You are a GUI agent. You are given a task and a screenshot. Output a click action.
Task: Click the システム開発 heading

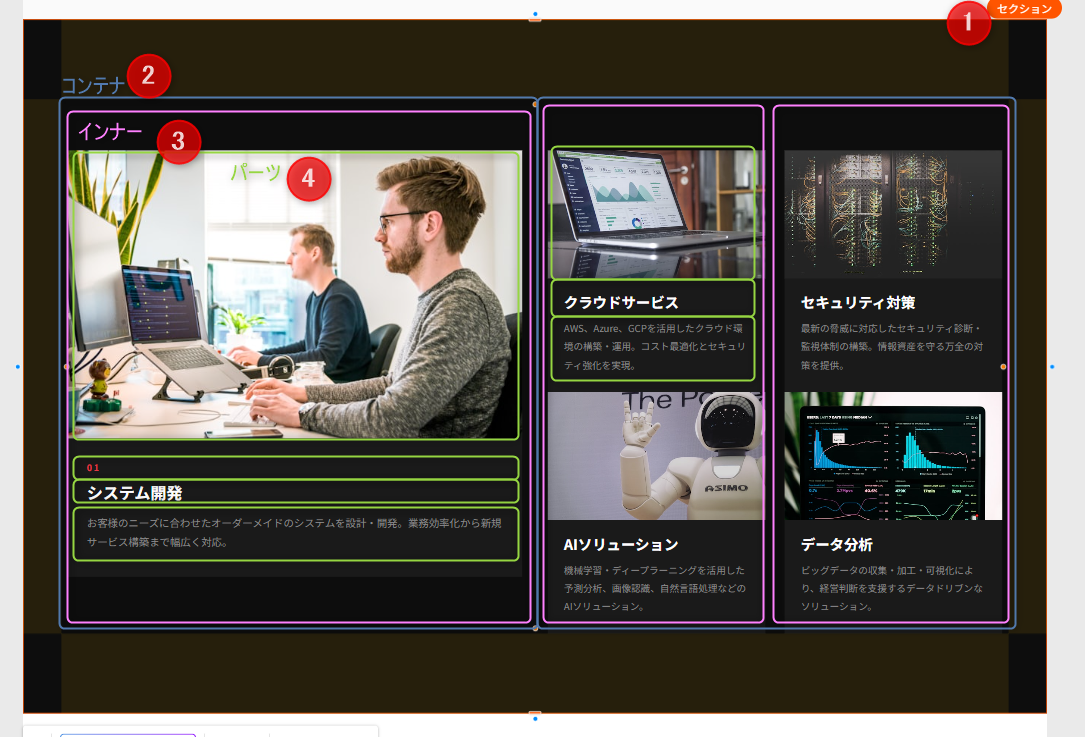pos(134,492)
